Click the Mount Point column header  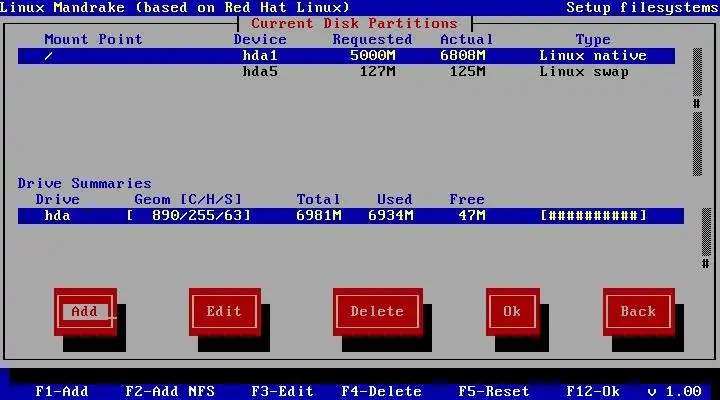tap(94, 39)
